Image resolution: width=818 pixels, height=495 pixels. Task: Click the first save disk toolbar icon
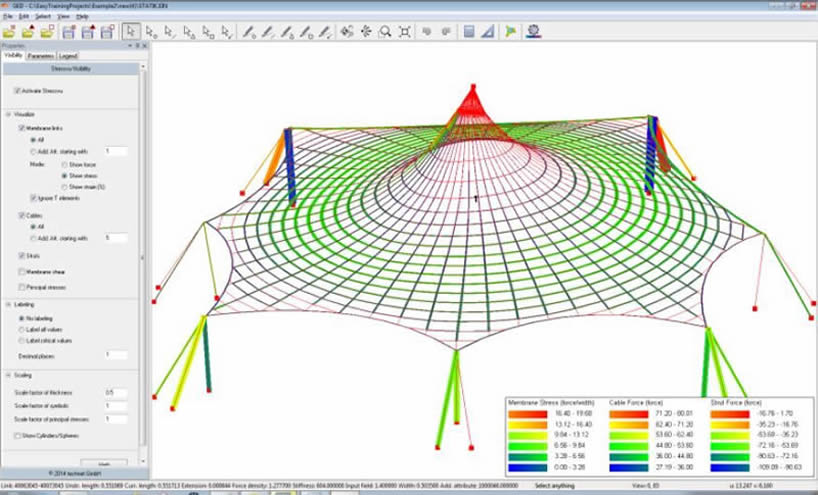[68, 32]
